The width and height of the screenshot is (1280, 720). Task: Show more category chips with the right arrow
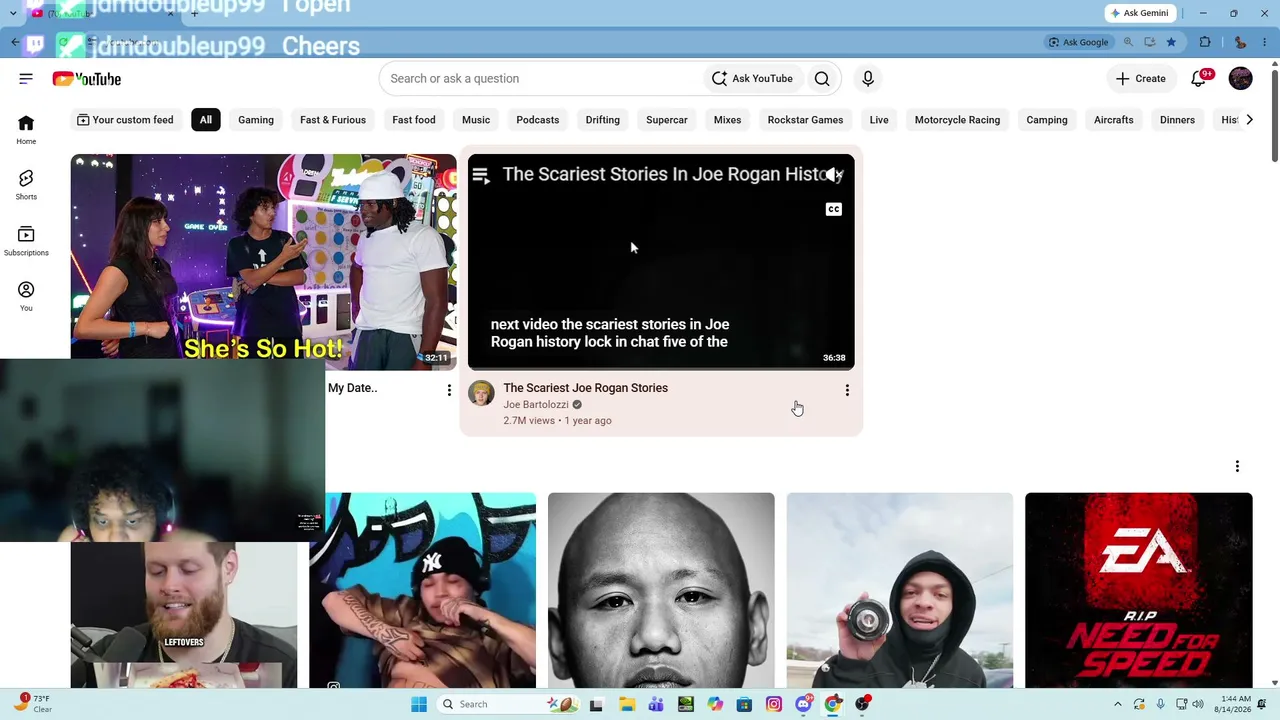click(x=1249, y=120)
